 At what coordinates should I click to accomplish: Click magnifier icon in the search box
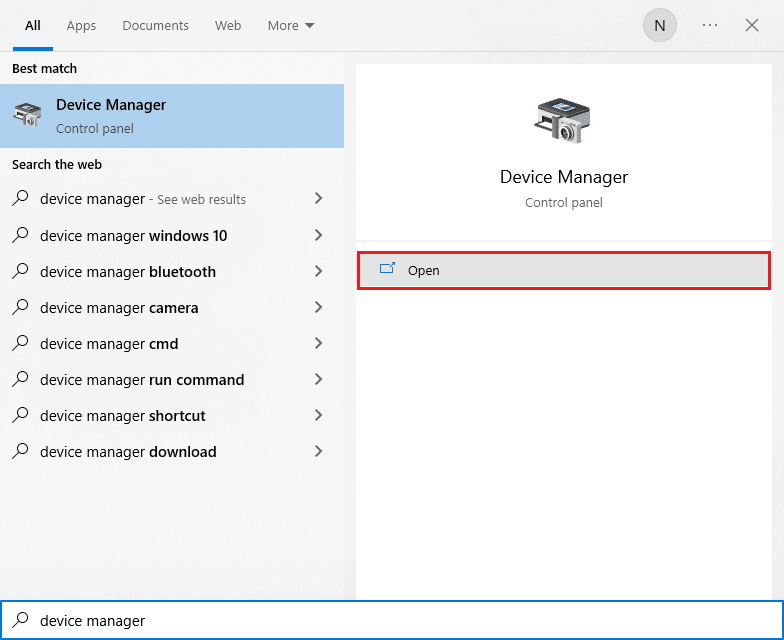(x=20, y=620)
